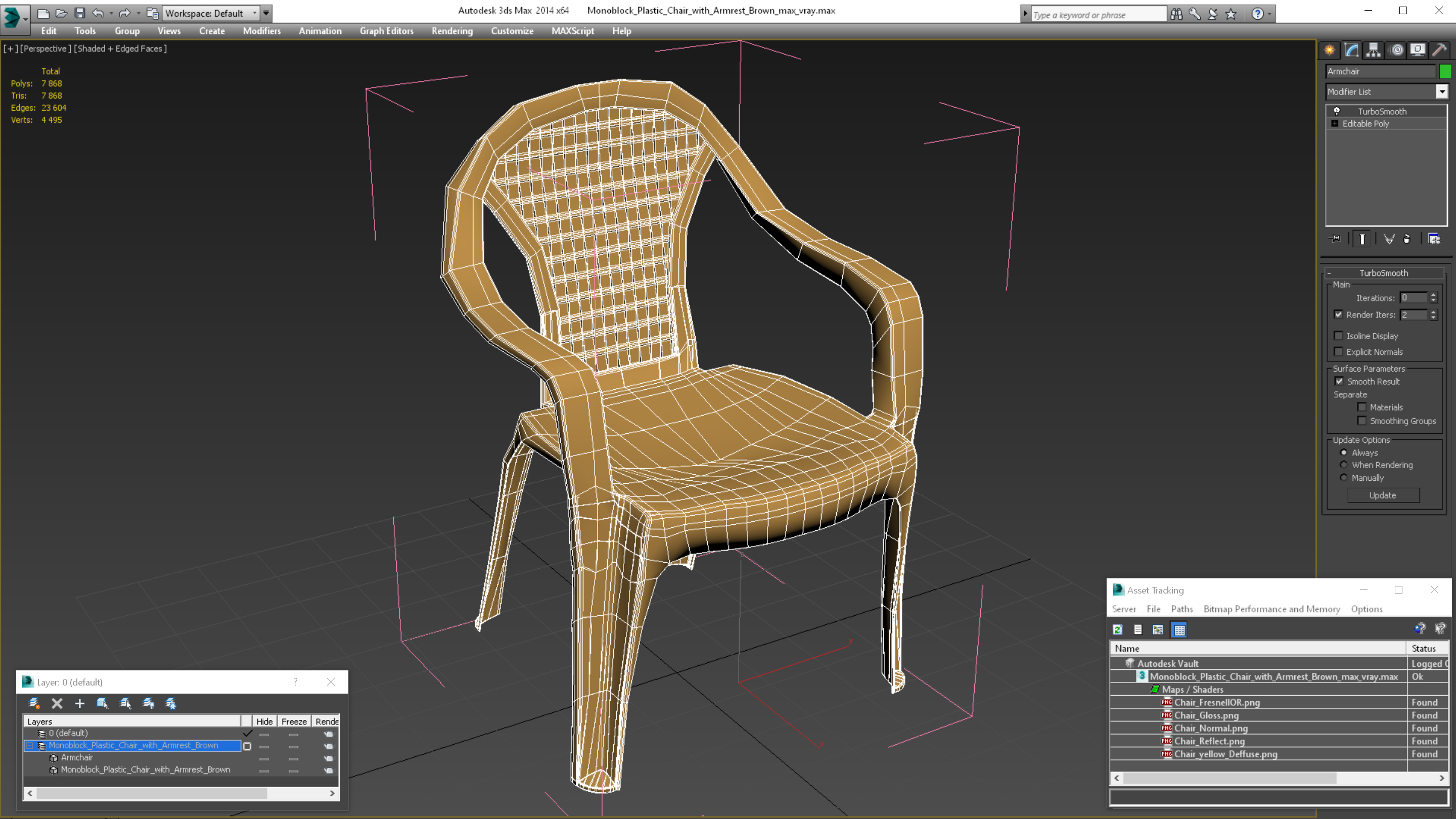Viewport: 1456px width, 819px height.
Task: Click the green object color swatch
Action: pos(1445,71)
